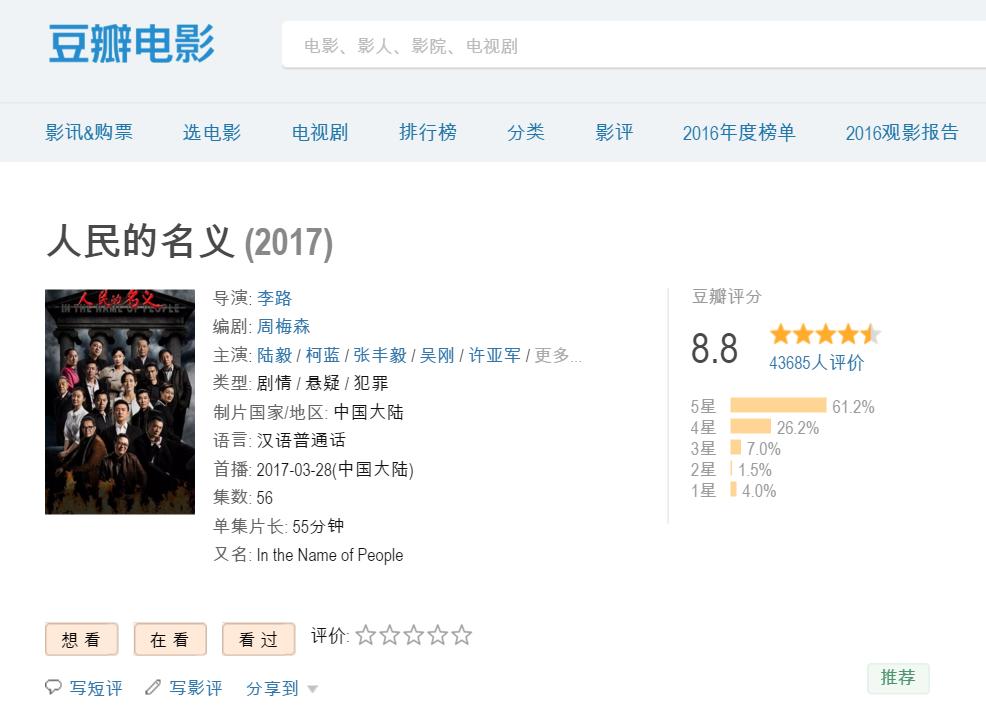
Task: Click the 豆瓣电影 logo
Action: [131, 44]
